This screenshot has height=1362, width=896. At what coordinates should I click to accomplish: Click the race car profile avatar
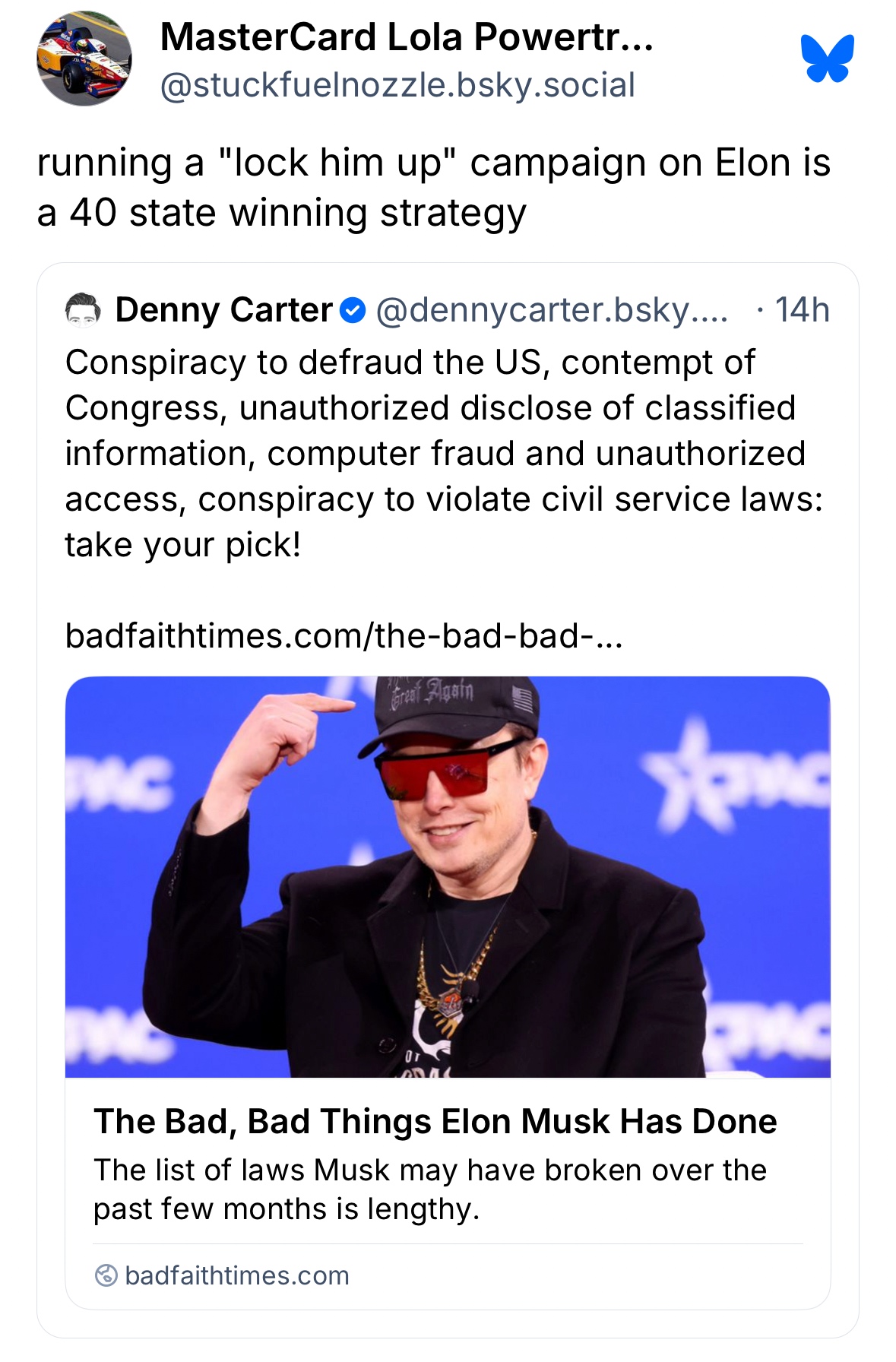(x=84, y=59)
